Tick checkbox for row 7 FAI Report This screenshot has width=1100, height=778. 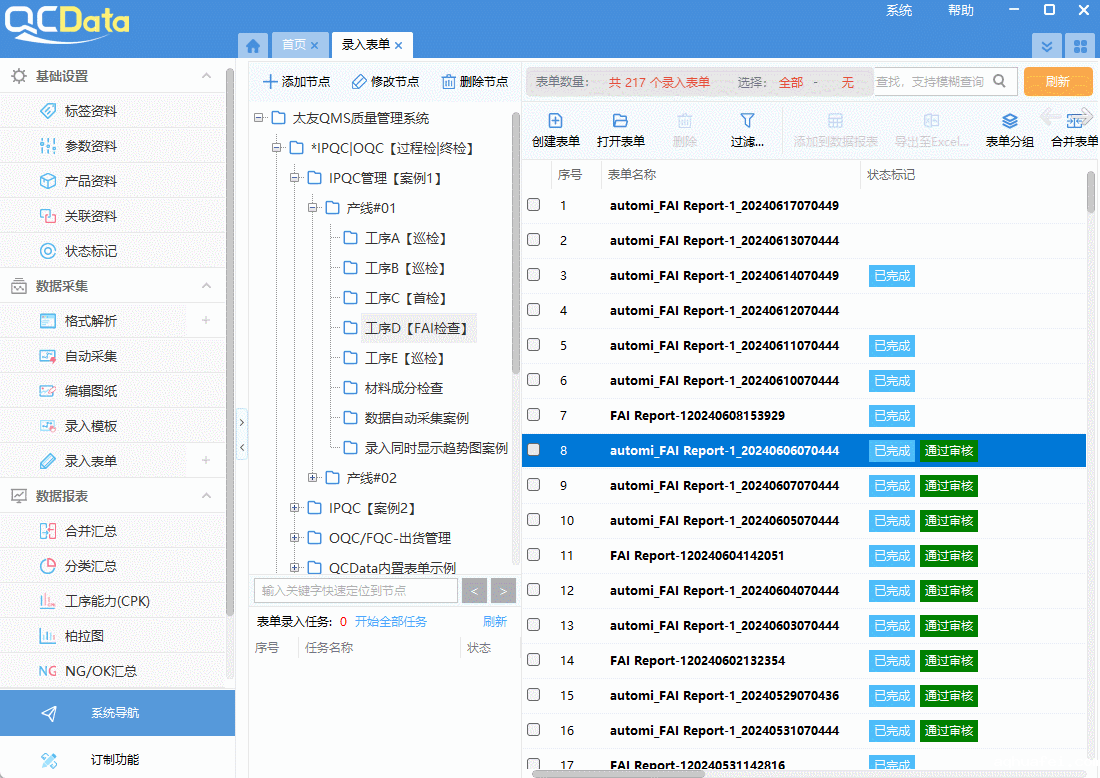pyautogui.click(x=534, y=415)
